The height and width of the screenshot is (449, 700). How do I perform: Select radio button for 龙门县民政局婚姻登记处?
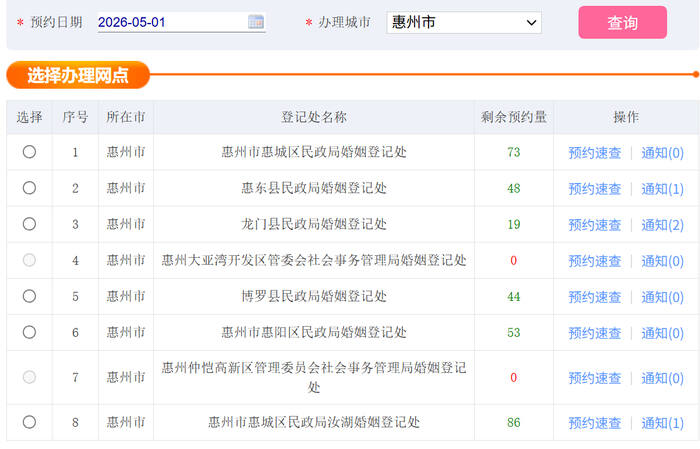(29, 224)
